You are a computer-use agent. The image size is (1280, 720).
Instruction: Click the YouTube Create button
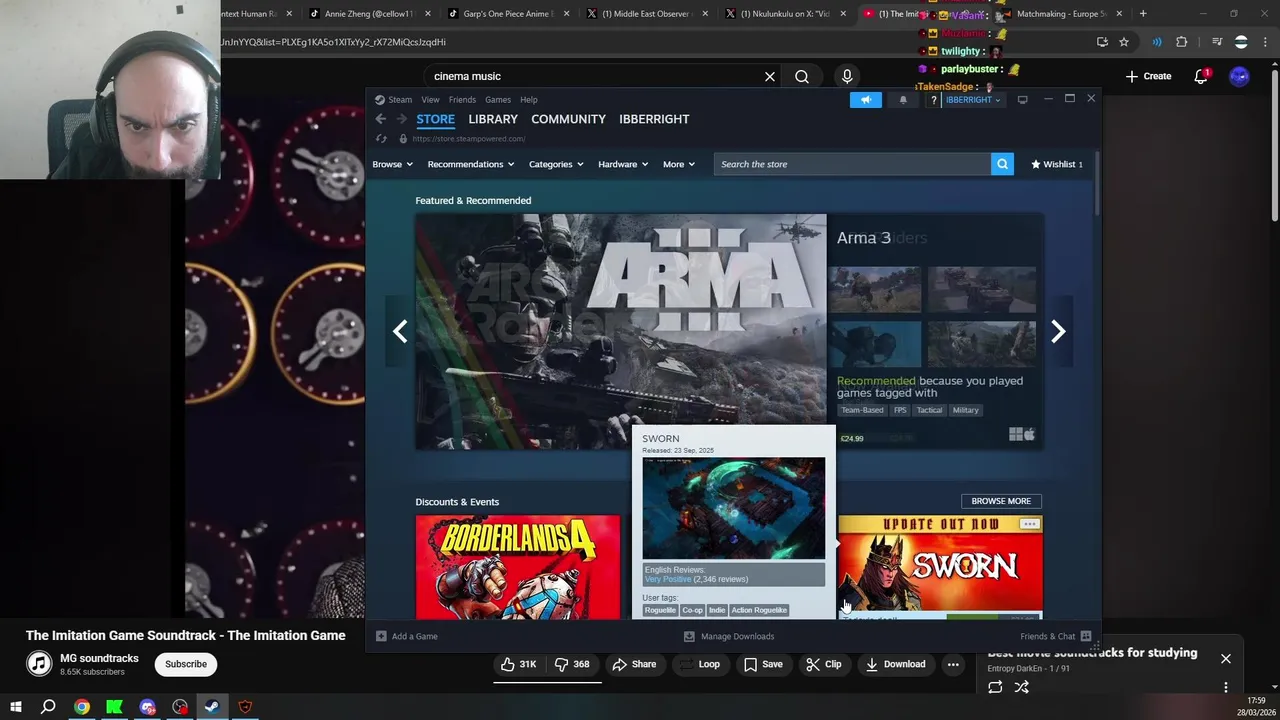tap(1148, 76)
